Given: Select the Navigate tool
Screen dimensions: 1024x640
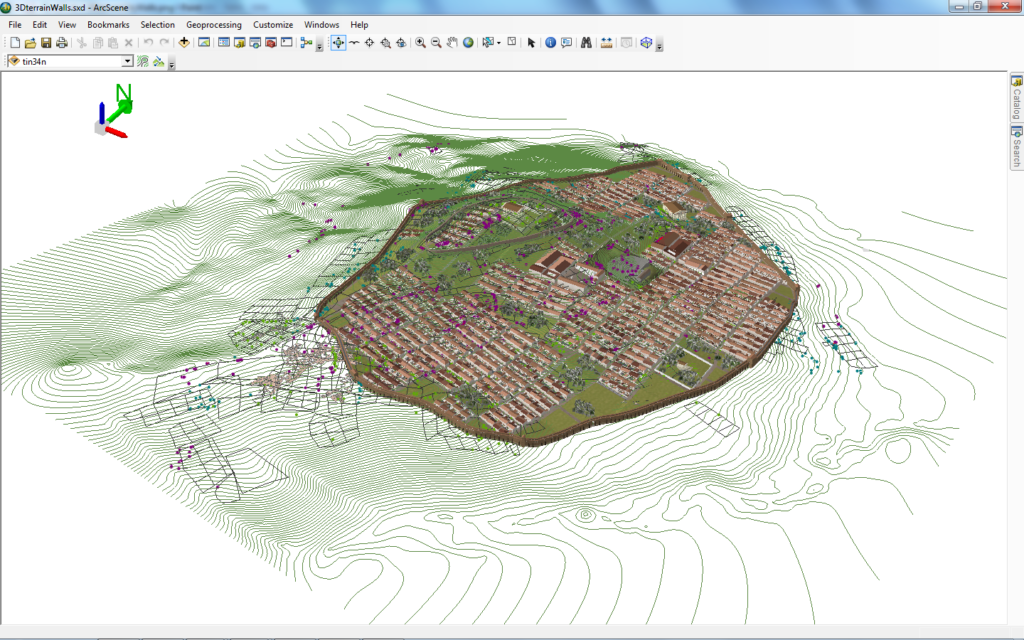Looking at the screenshot, I should pos(338,43).
